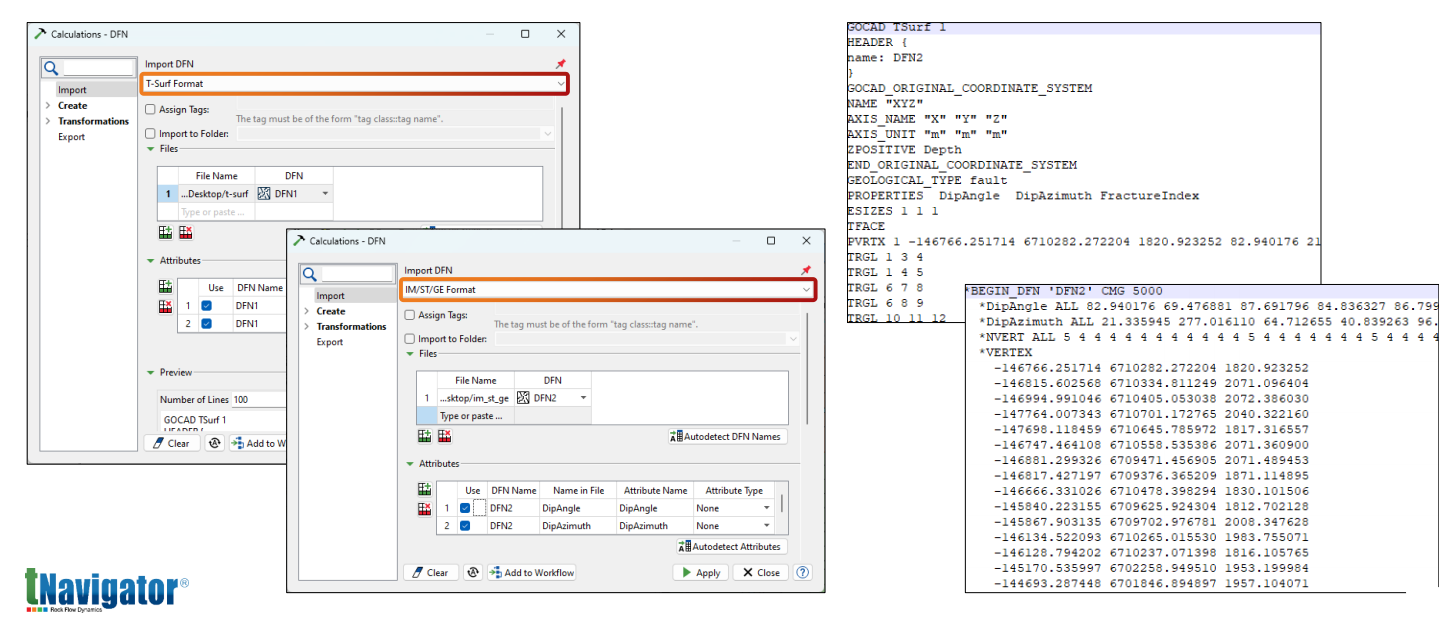Viewport: 1439px width, 620px height.
Task: Click the search magnifier in the T-Surf window
Action: pyautogui.click(x=51, y=68)
